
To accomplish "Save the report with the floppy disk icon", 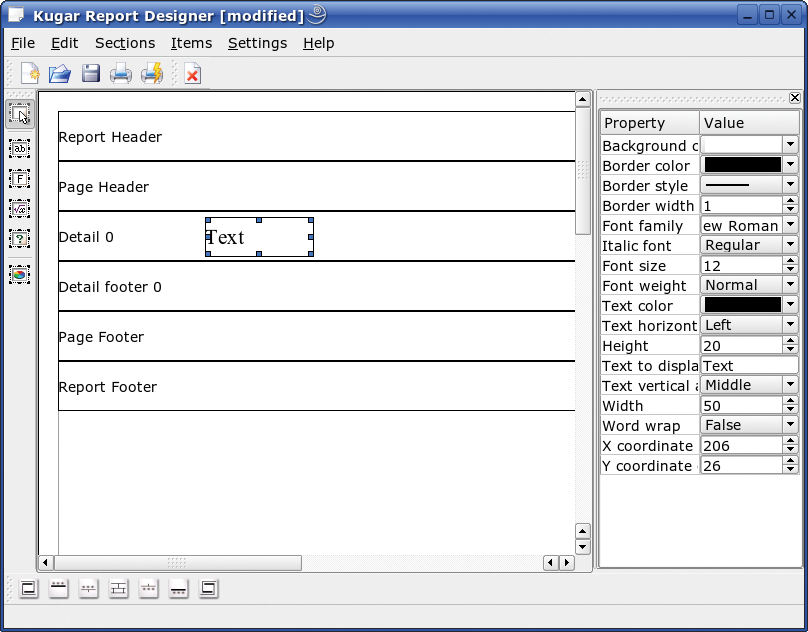I will [91, 73].
